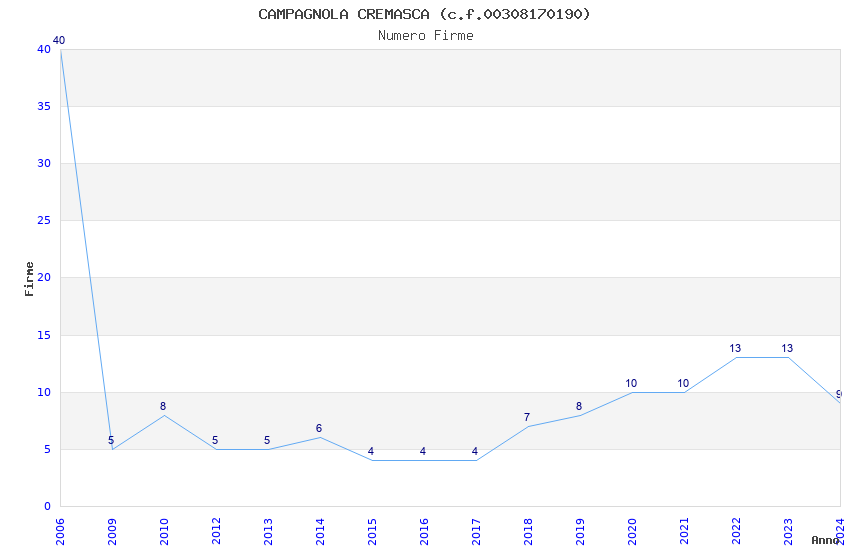The height and width of the screenshot is (550, 850).
Task: Select the 2020 x-axis year label
Action: tap(633, 532)
